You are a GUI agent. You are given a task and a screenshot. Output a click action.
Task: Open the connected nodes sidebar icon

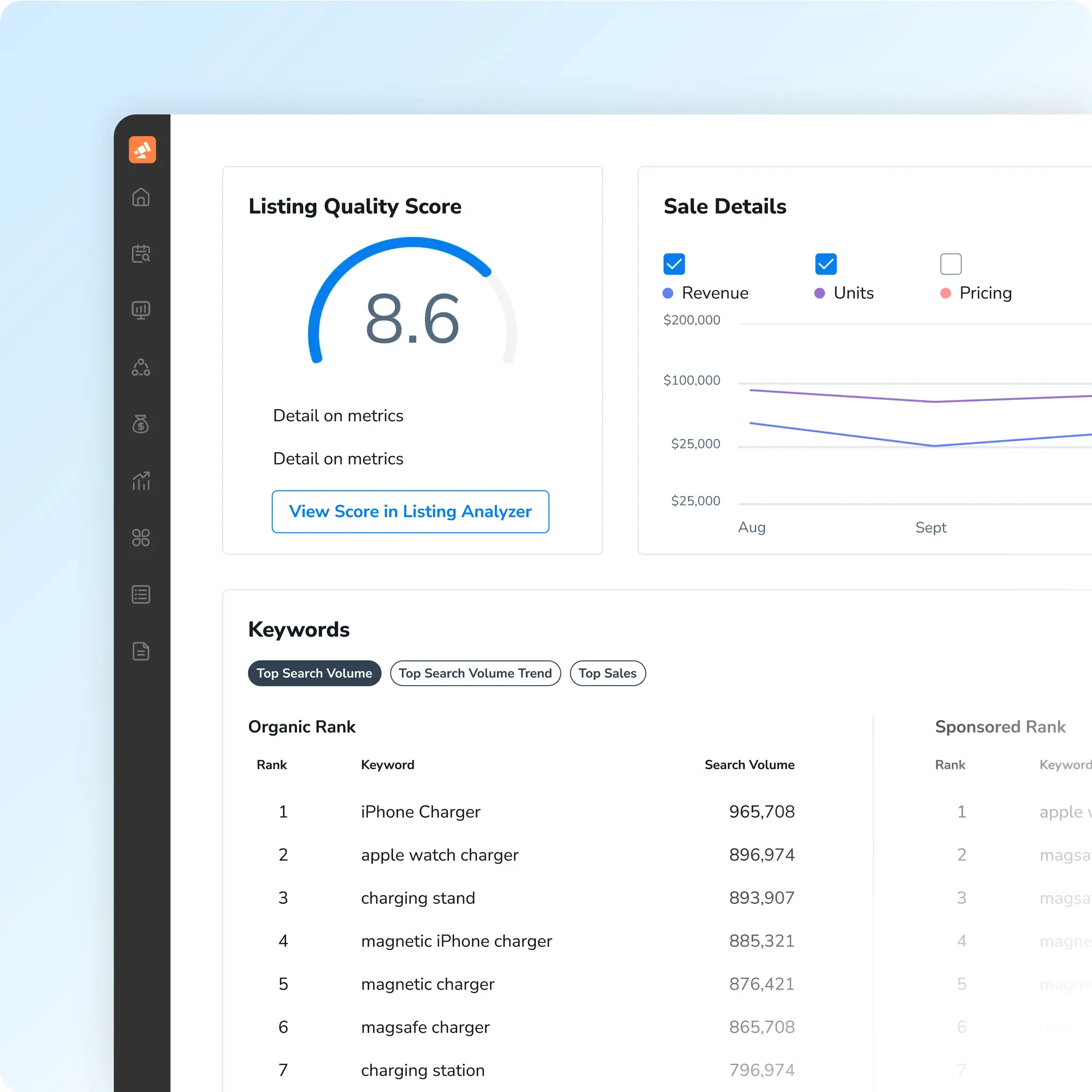click(x=141, y=367)
